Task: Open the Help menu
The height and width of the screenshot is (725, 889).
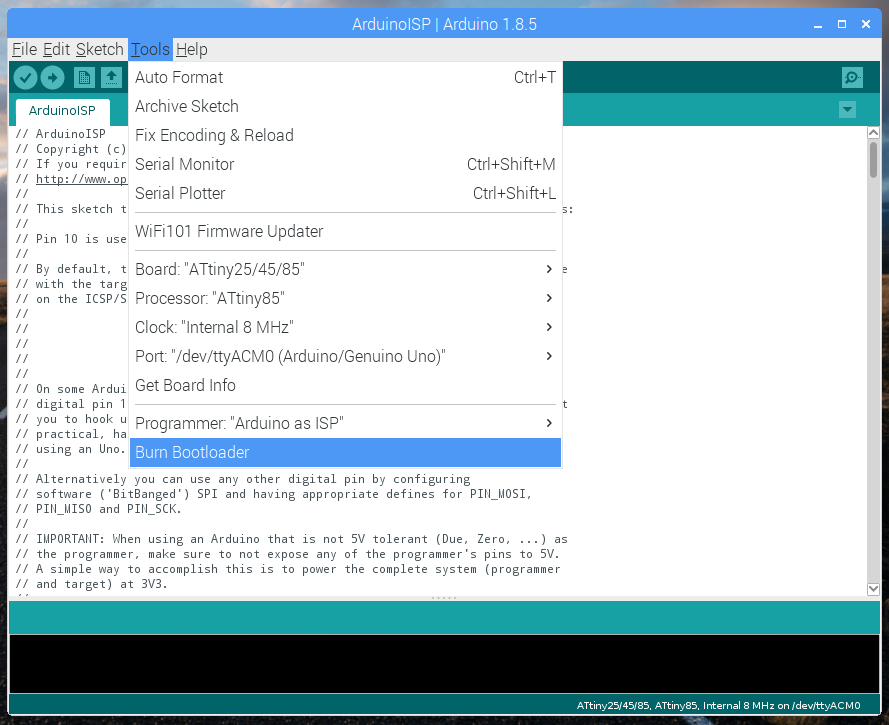Action: click(192, 49)
